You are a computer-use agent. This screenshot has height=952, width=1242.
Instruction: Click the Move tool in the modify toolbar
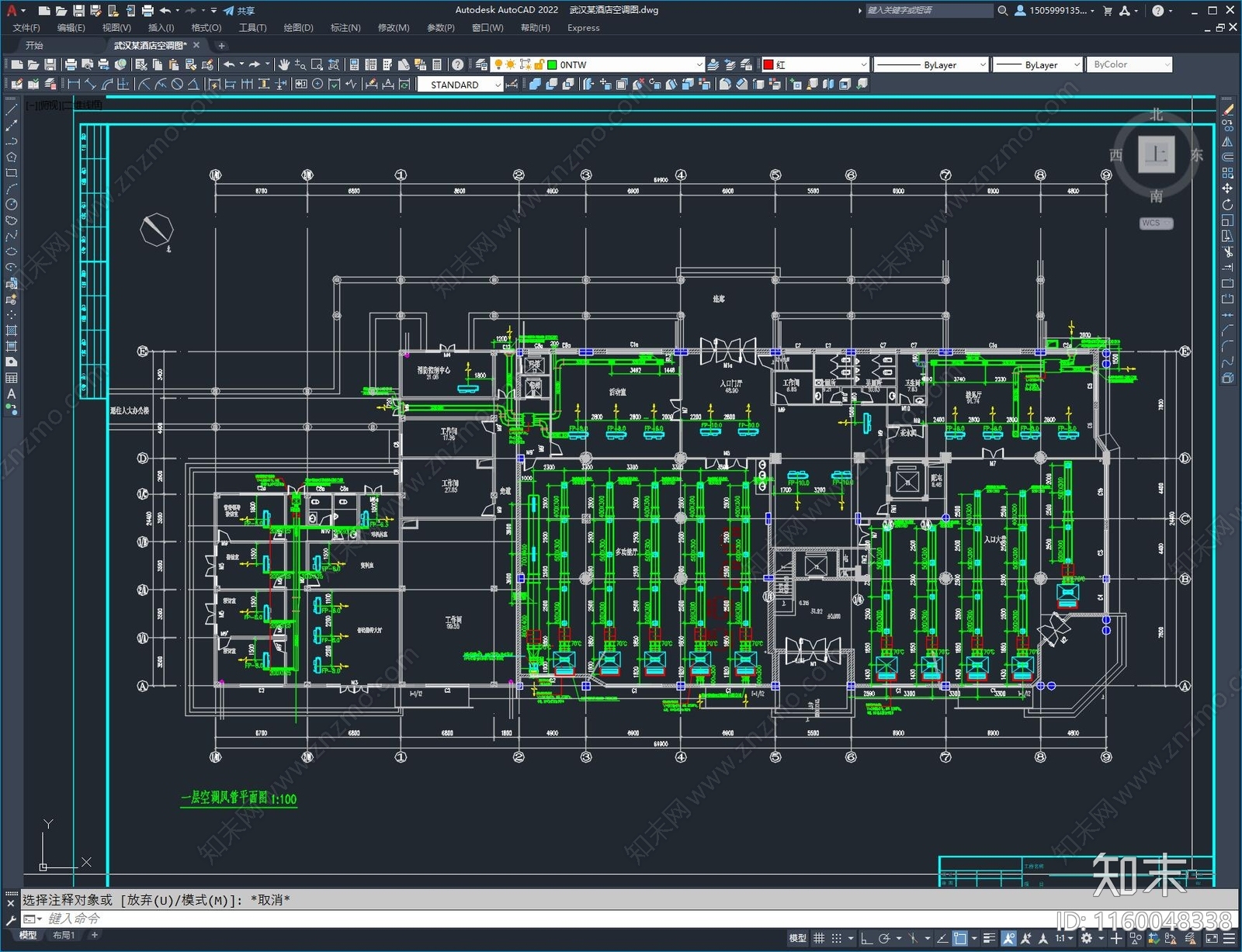pyautogui.click(x=1227, y=189)
